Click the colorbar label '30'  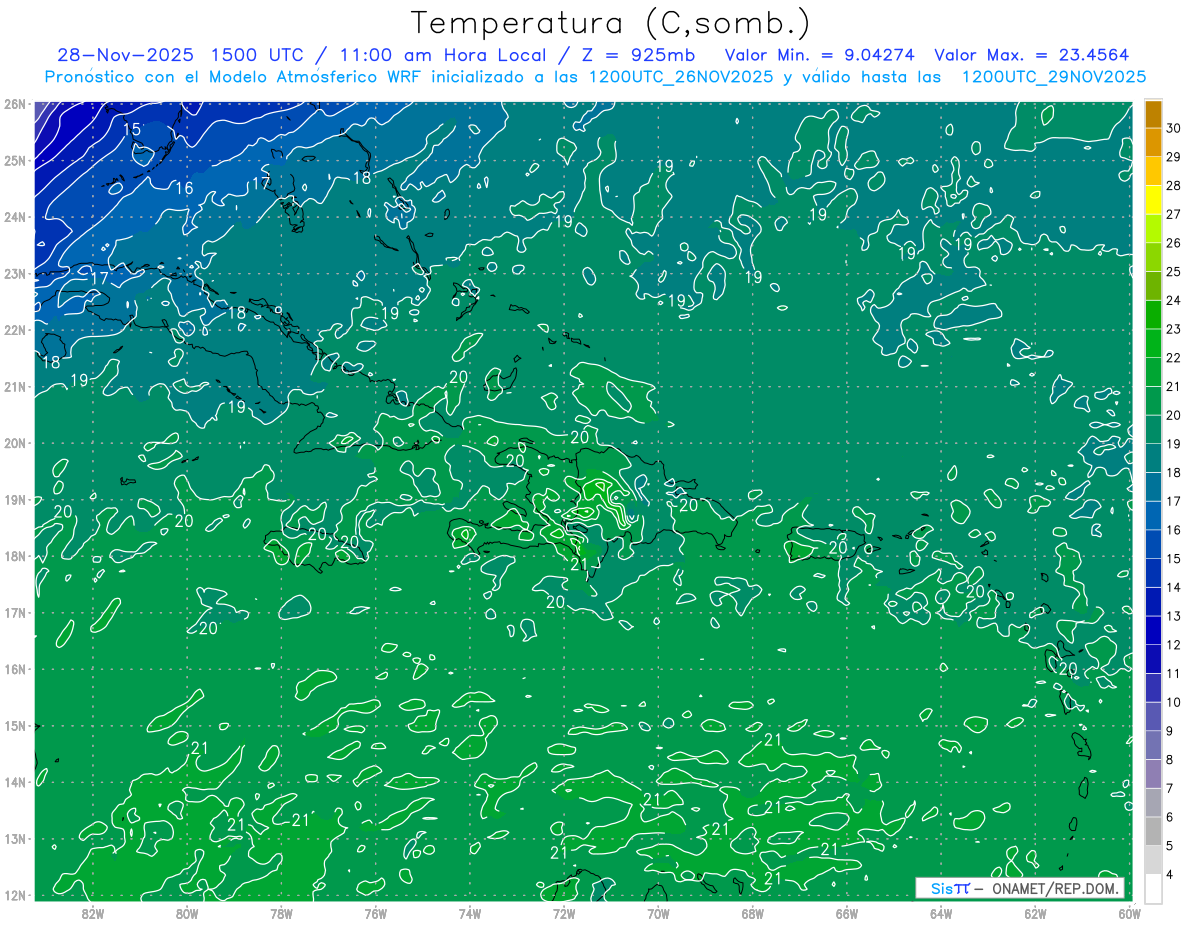(1174, 128)
